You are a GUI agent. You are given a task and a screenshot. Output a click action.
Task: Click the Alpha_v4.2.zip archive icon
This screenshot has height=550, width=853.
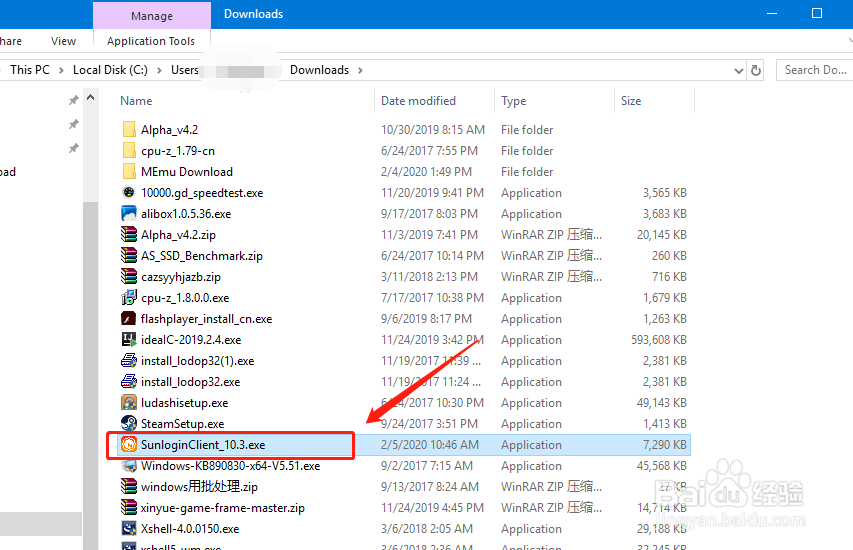(x=129, y=234)
